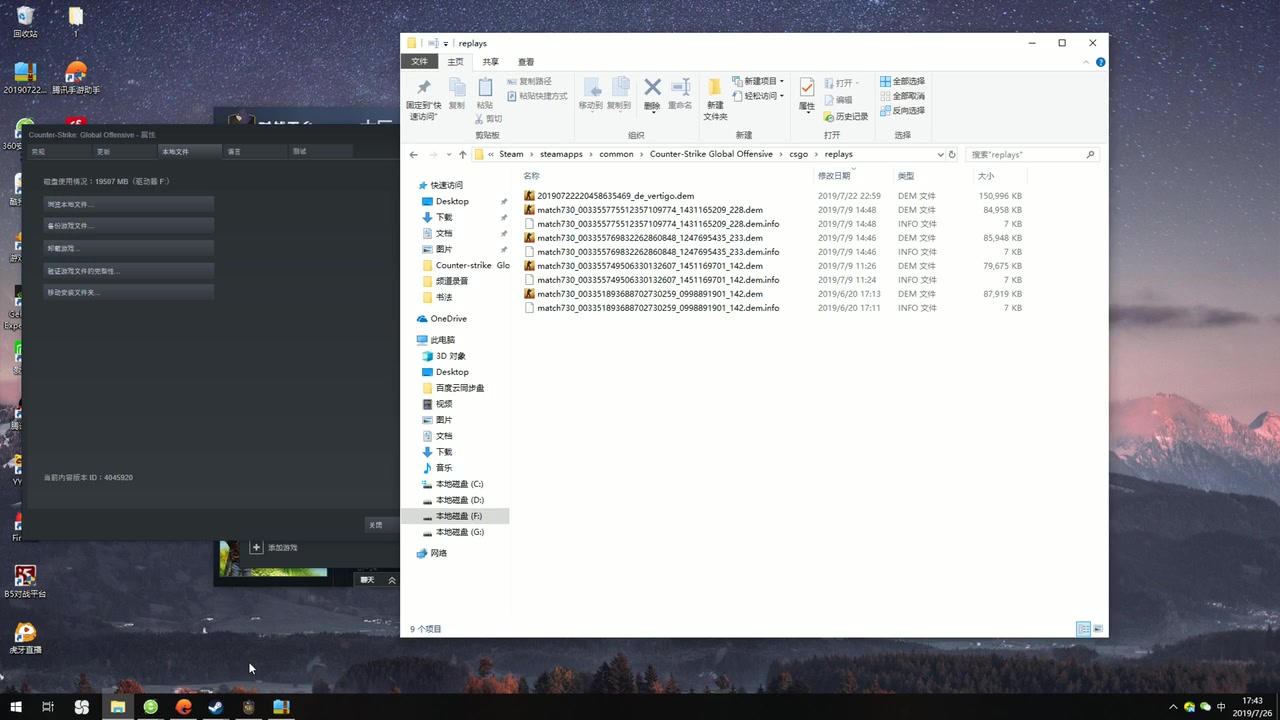Open the File (文件) ribbon tab
Image resolution: width=1280 pixels, height=720 pixels.
(x=419, y=62)
